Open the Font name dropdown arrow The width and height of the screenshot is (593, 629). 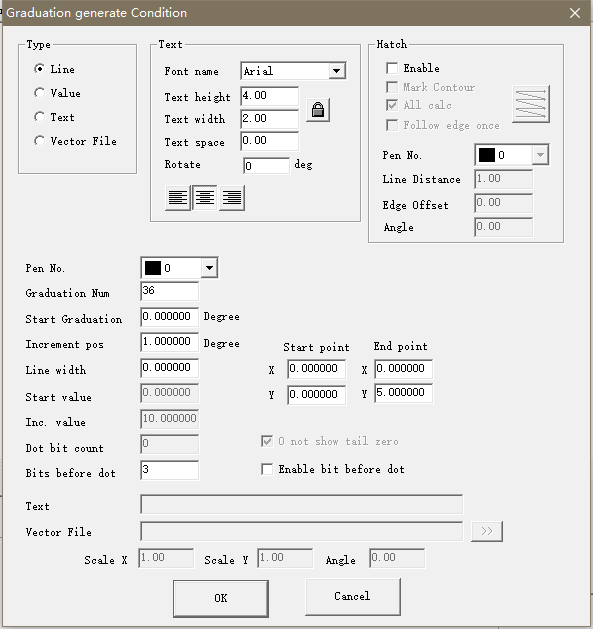point(337,71)
